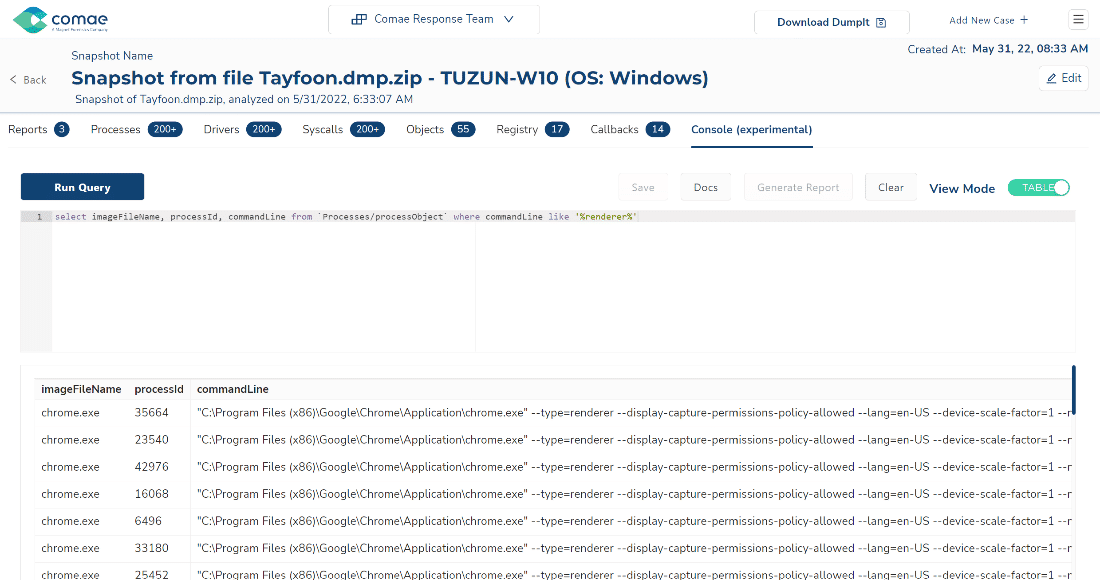Open the Drivers tab
This screenshot has height=580, width=1100.
click(243, 129)
